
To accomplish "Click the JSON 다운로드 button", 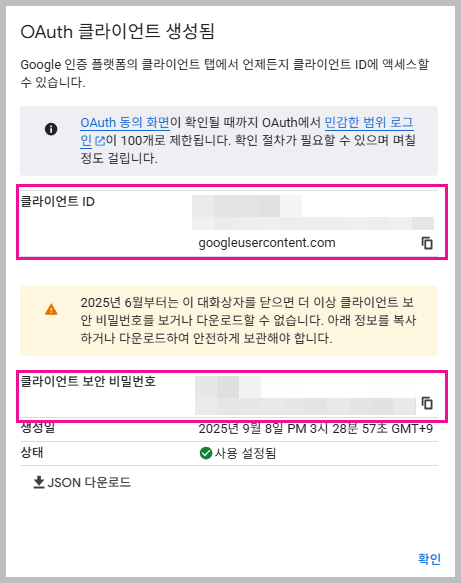I will point(82,482).
